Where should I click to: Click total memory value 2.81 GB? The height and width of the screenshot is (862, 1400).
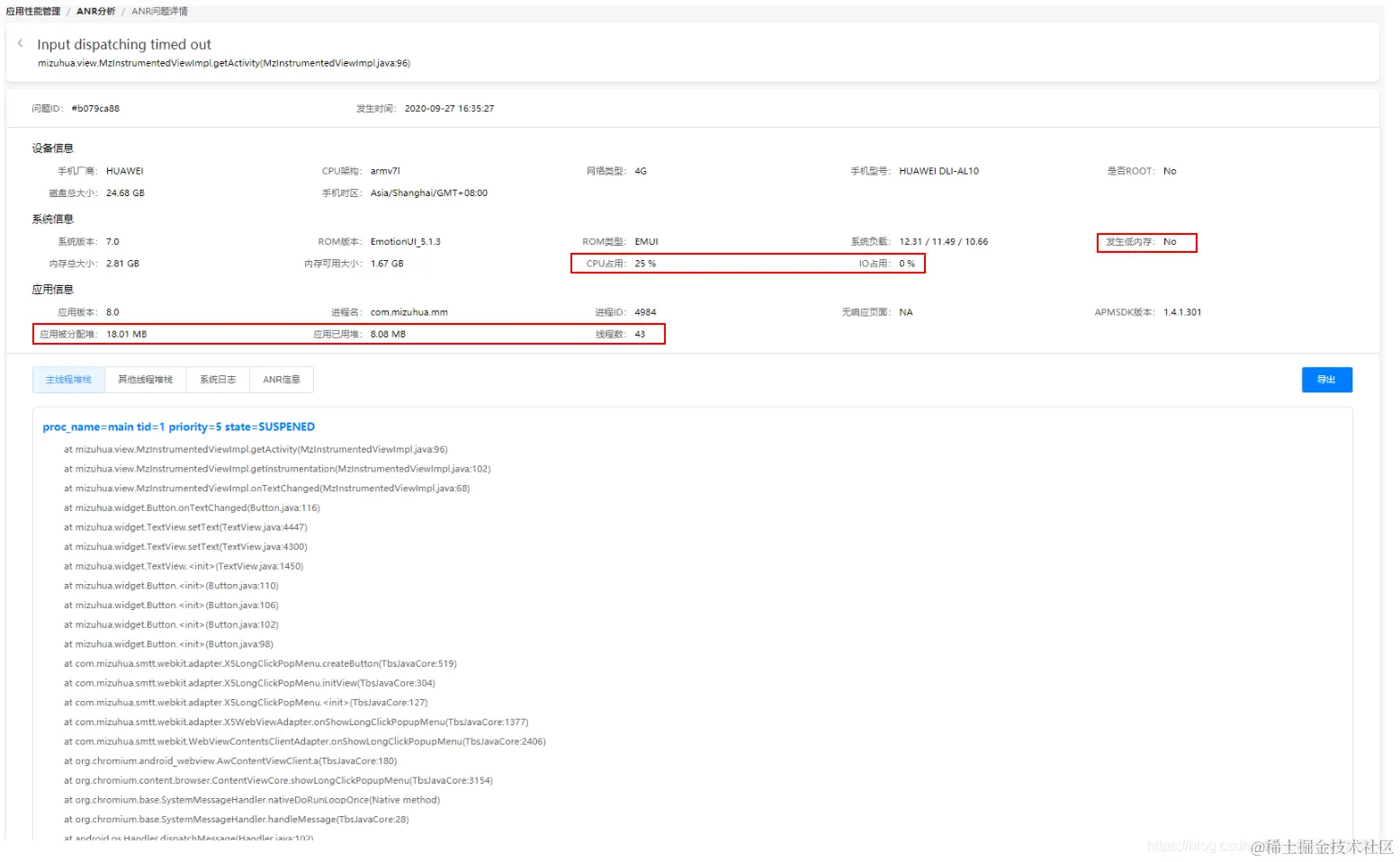(122, 264)
